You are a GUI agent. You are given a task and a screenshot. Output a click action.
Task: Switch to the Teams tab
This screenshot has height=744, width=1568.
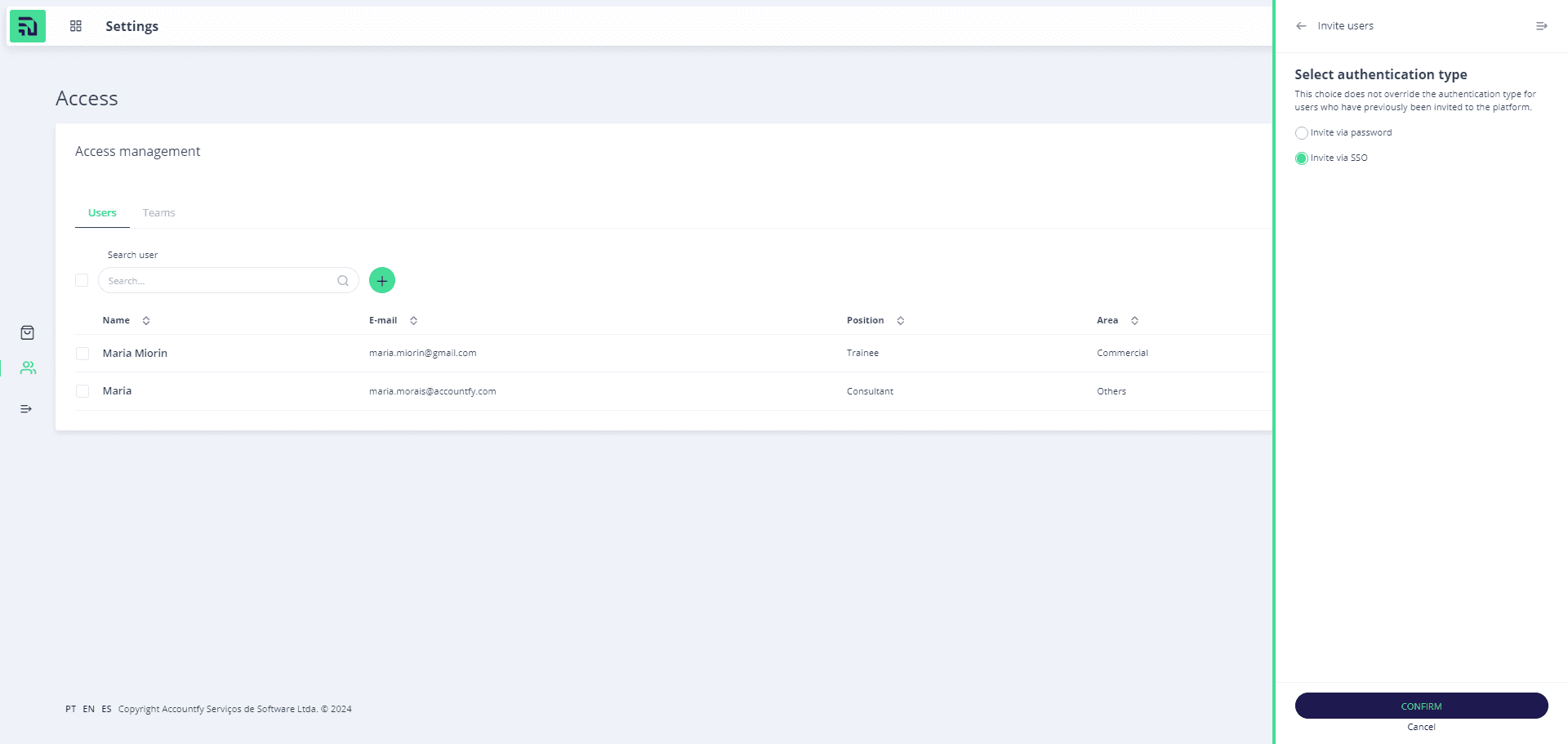159,213
